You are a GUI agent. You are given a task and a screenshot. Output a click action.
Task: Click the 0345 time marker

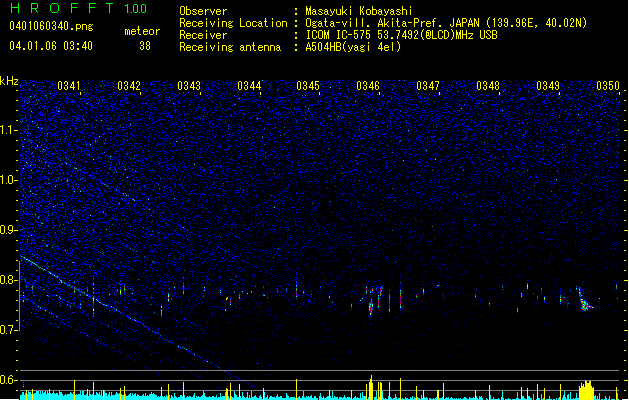point(308,86)
